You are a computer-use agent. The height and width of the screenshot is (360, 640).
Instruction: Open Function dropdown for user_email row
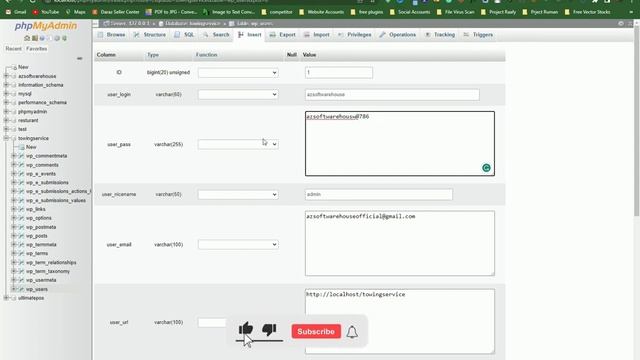(x=238, y=244)
